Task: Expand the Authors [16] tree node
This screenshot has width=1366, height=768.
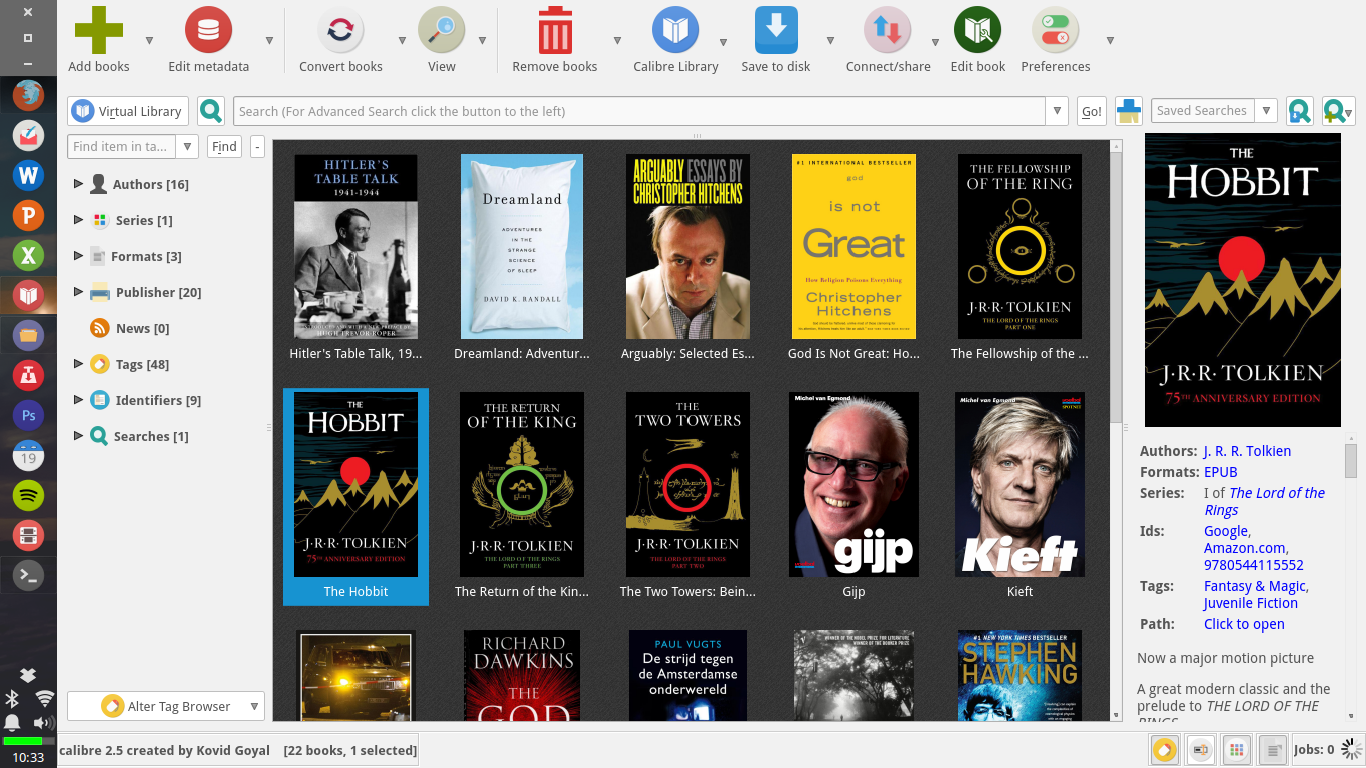Action: [78, 184]
